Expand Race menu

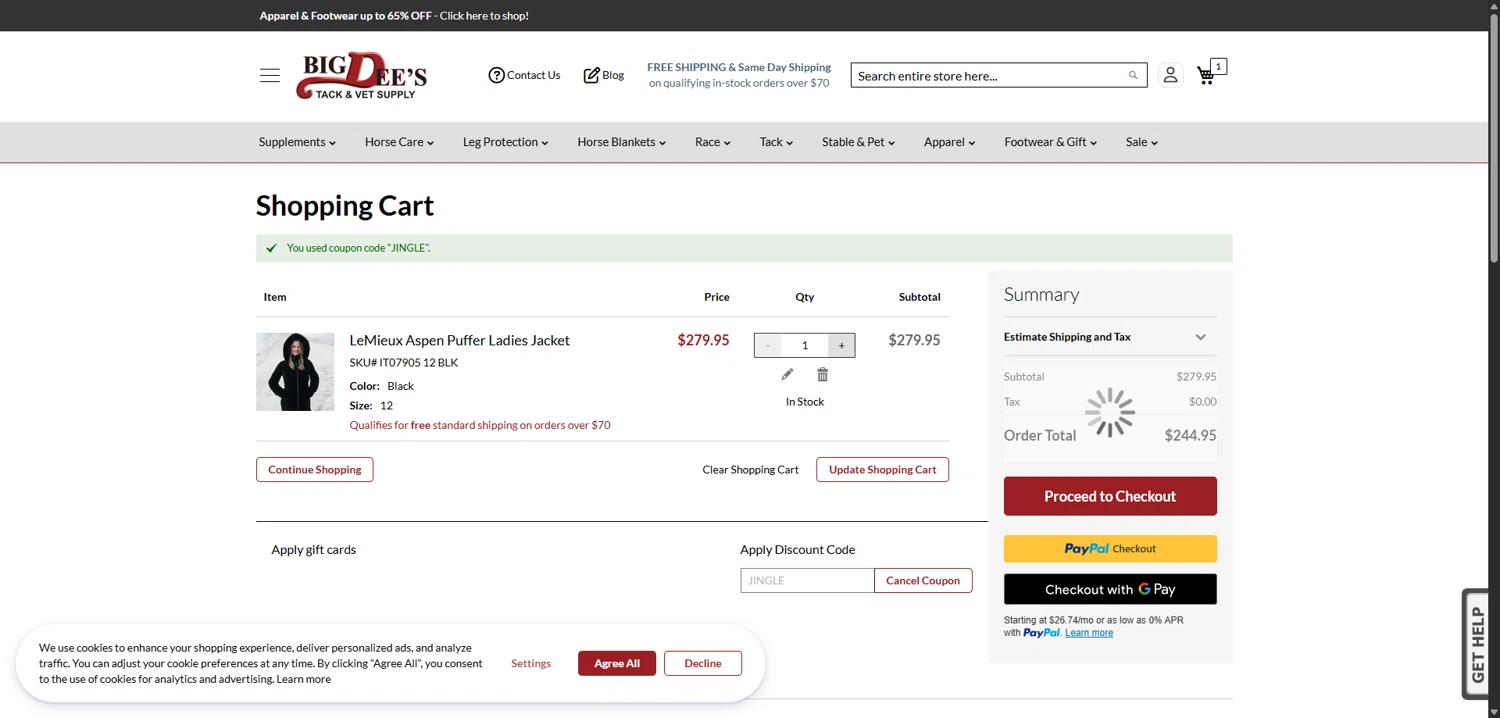coord(713,142)
